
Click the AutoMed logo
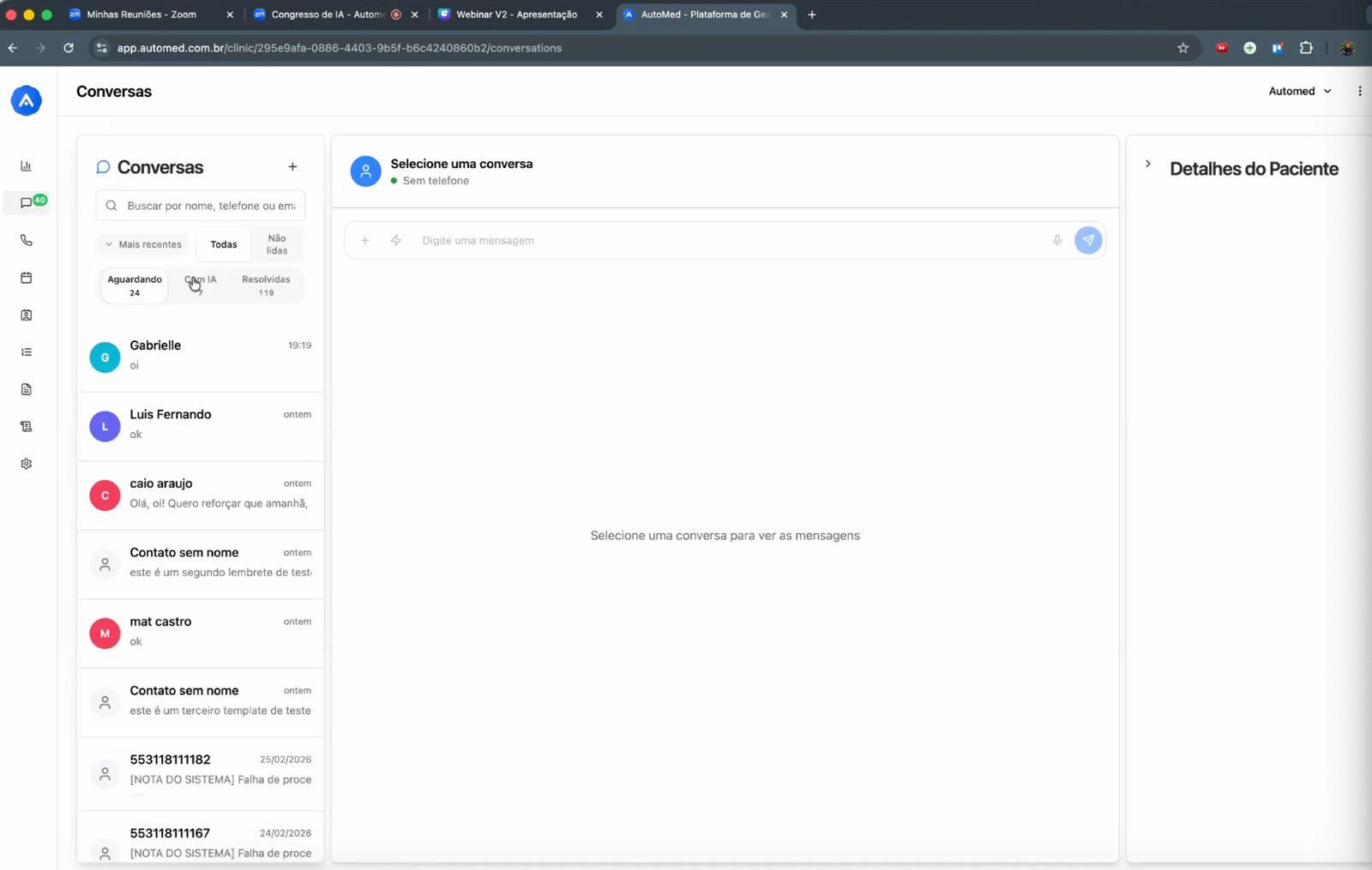click(26, 100)
